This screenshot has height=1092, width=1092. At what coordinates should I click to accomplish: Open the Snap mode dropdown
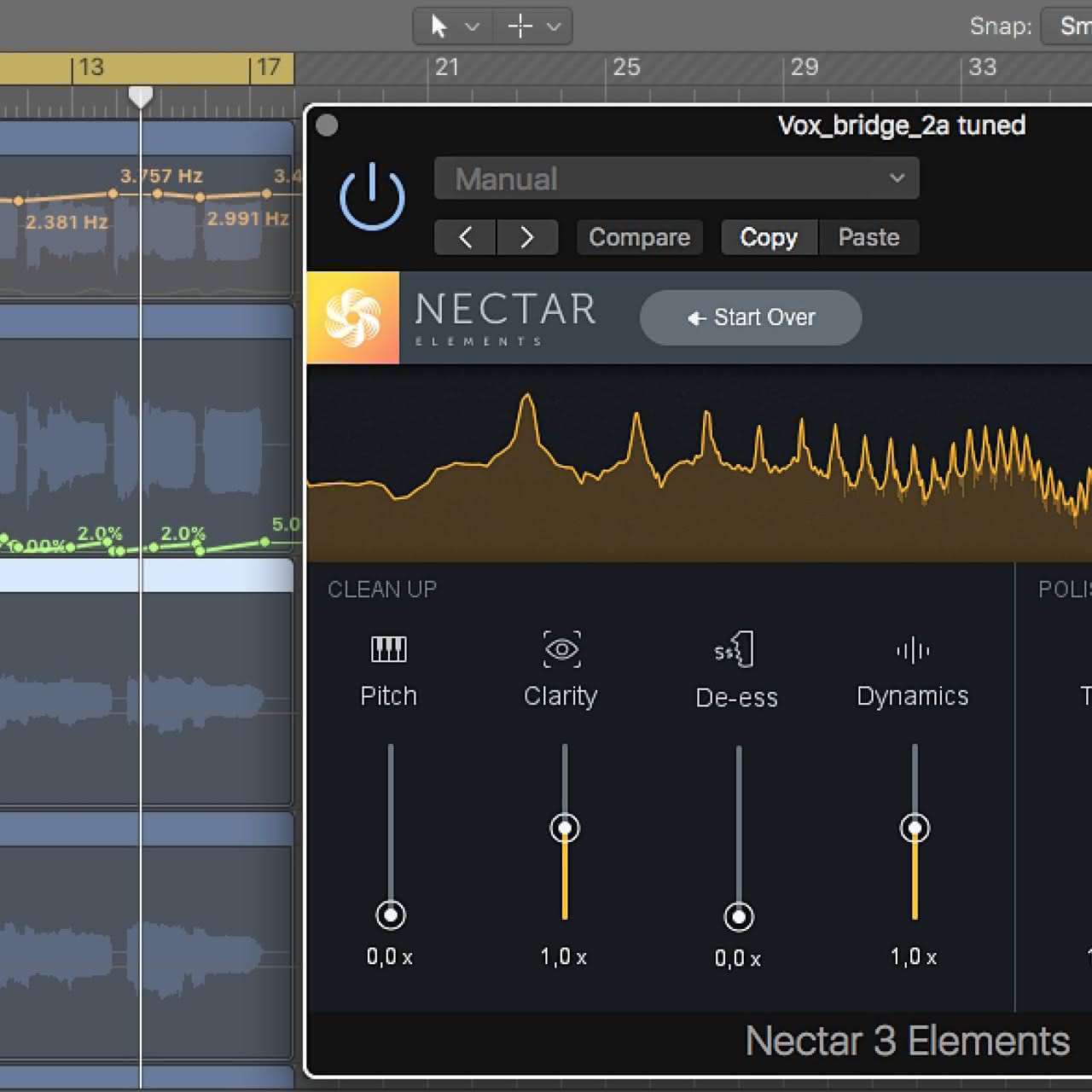[1071, 26]
